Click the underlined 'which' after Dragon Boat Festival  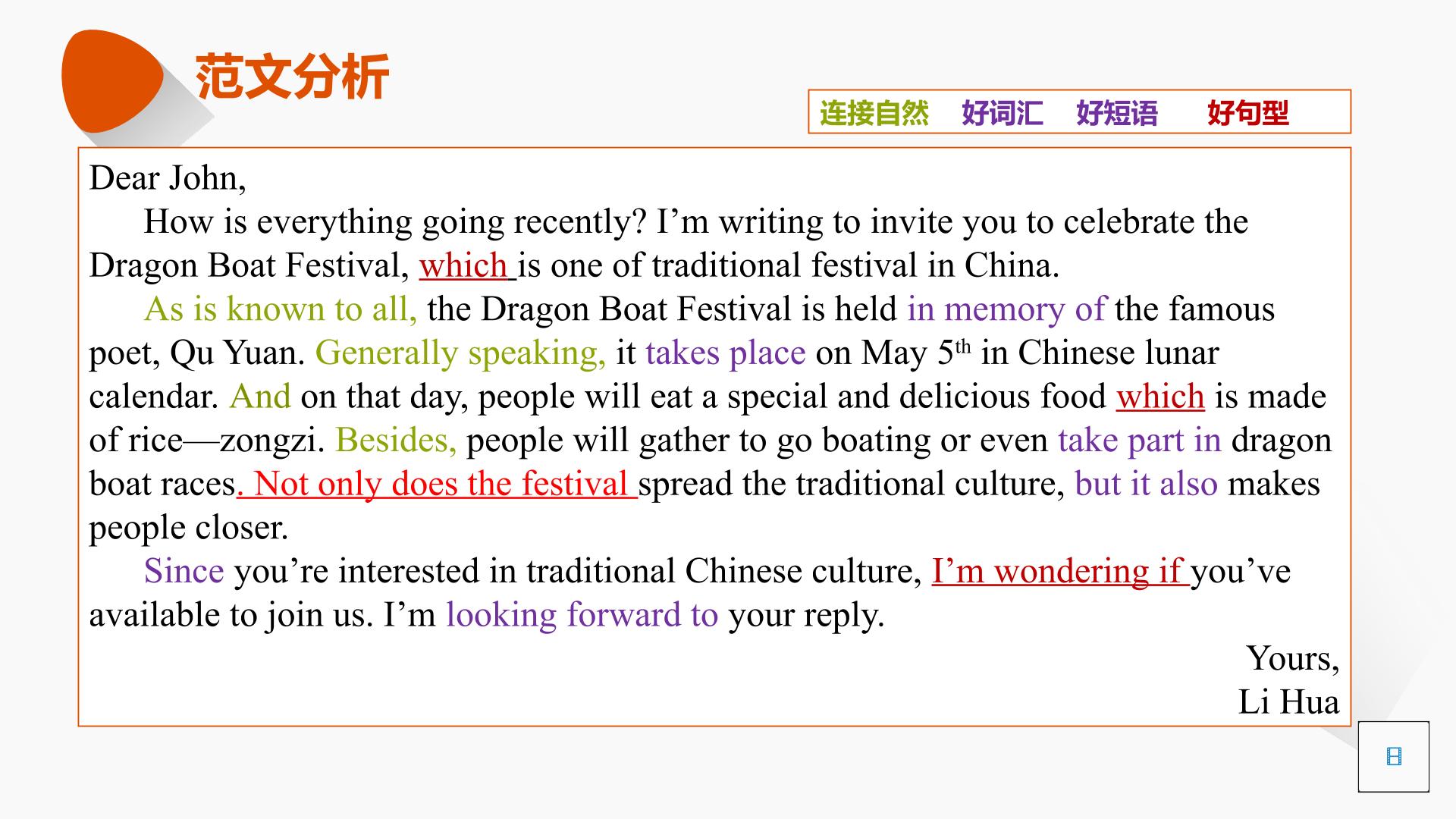click(463, 265)
